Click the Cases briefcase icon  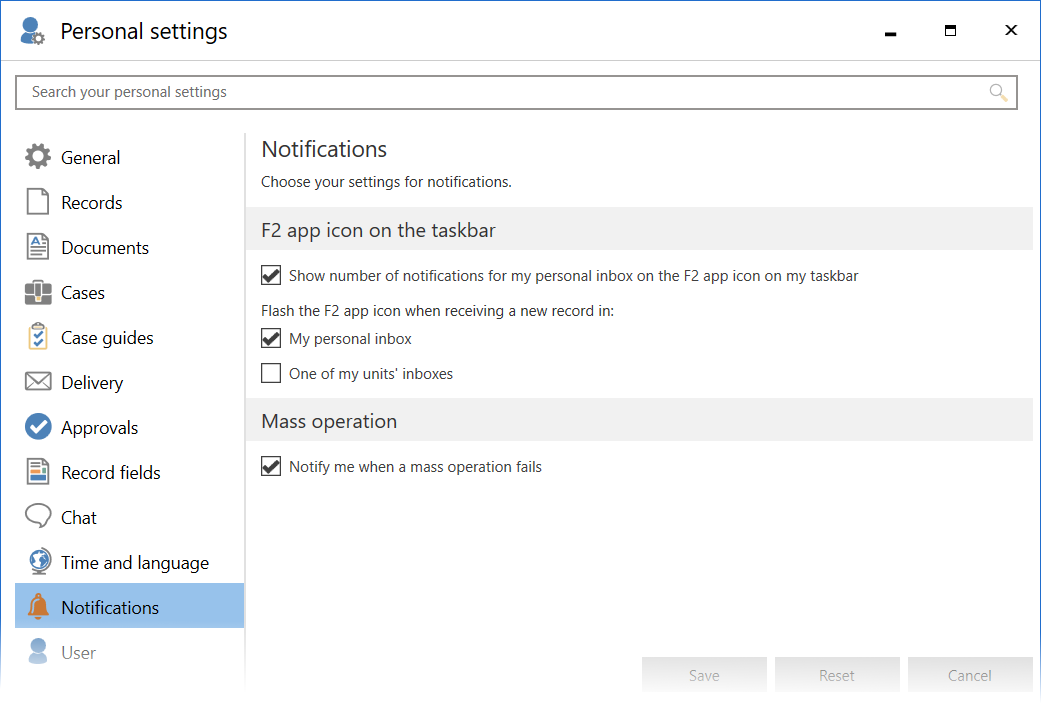tap(38, 292)
